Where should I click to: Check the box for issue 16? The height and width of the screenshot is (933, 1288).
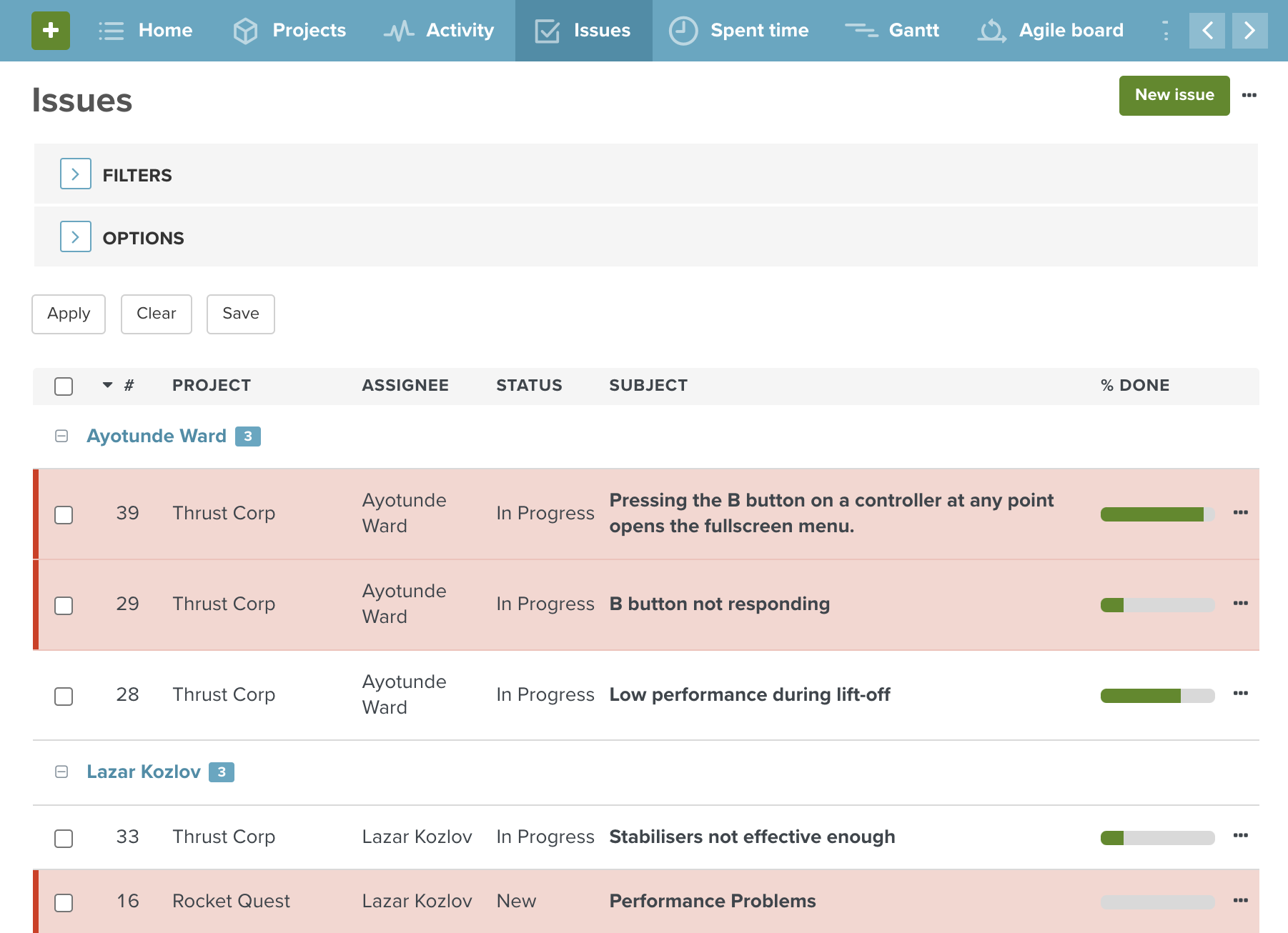tap(64, 903)
